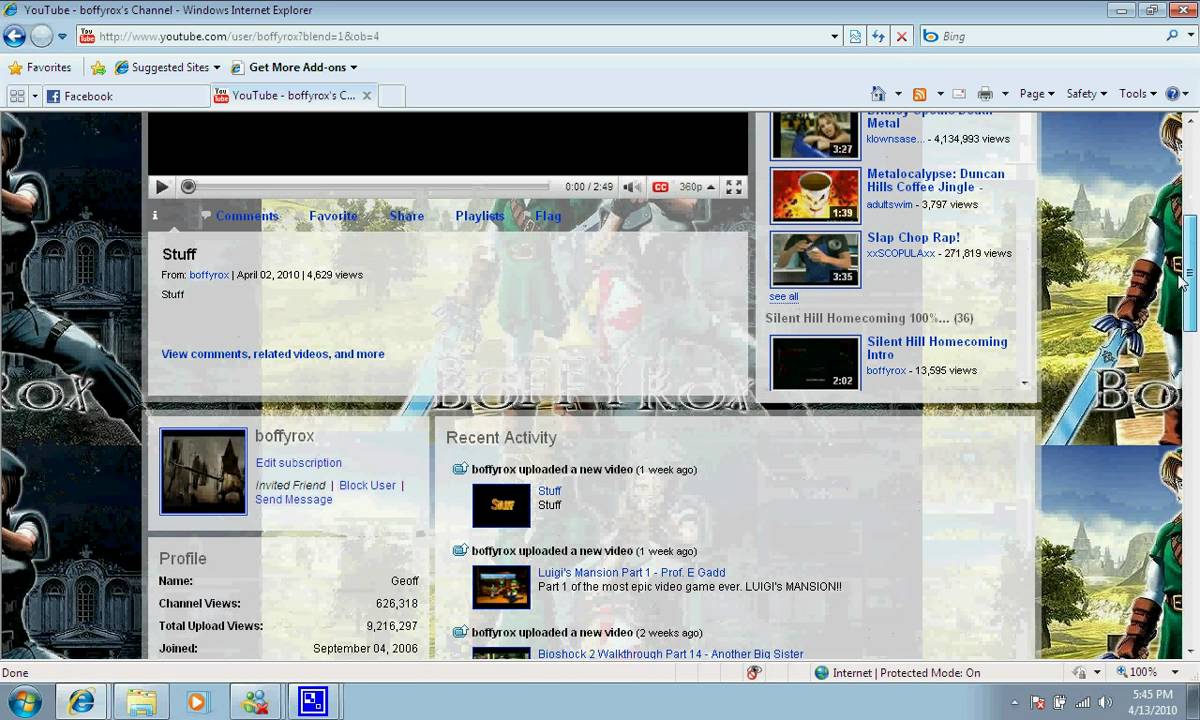The height and width of the screenshot is (720, 1200).
Task: Click Block User link
Action: pyautogui.click(x=367, y=485)
